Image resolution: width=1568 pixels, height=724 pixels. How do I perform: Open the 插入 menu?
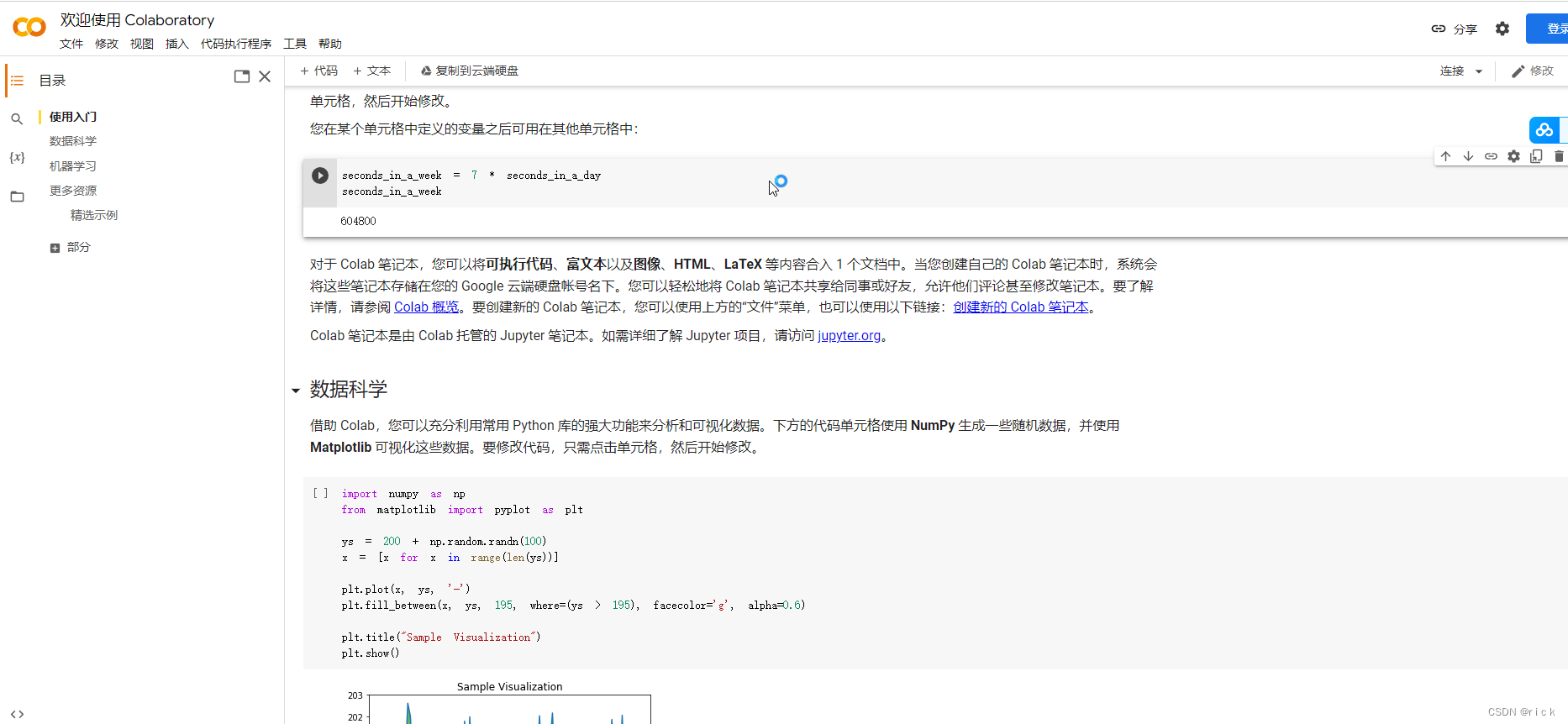click(x=177, y=44)
